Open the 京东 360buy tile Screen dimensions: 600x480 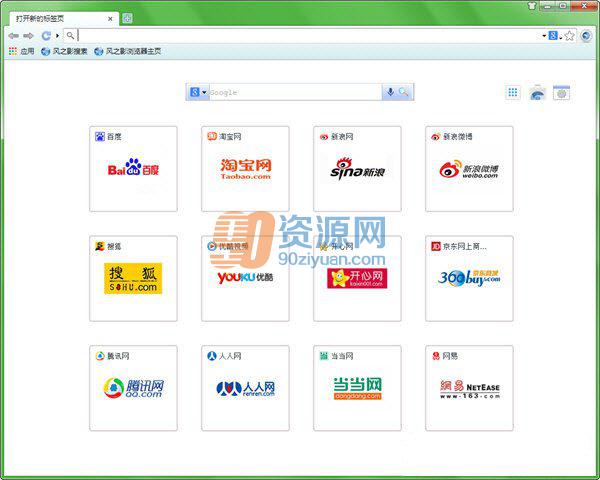pos(469,279)
